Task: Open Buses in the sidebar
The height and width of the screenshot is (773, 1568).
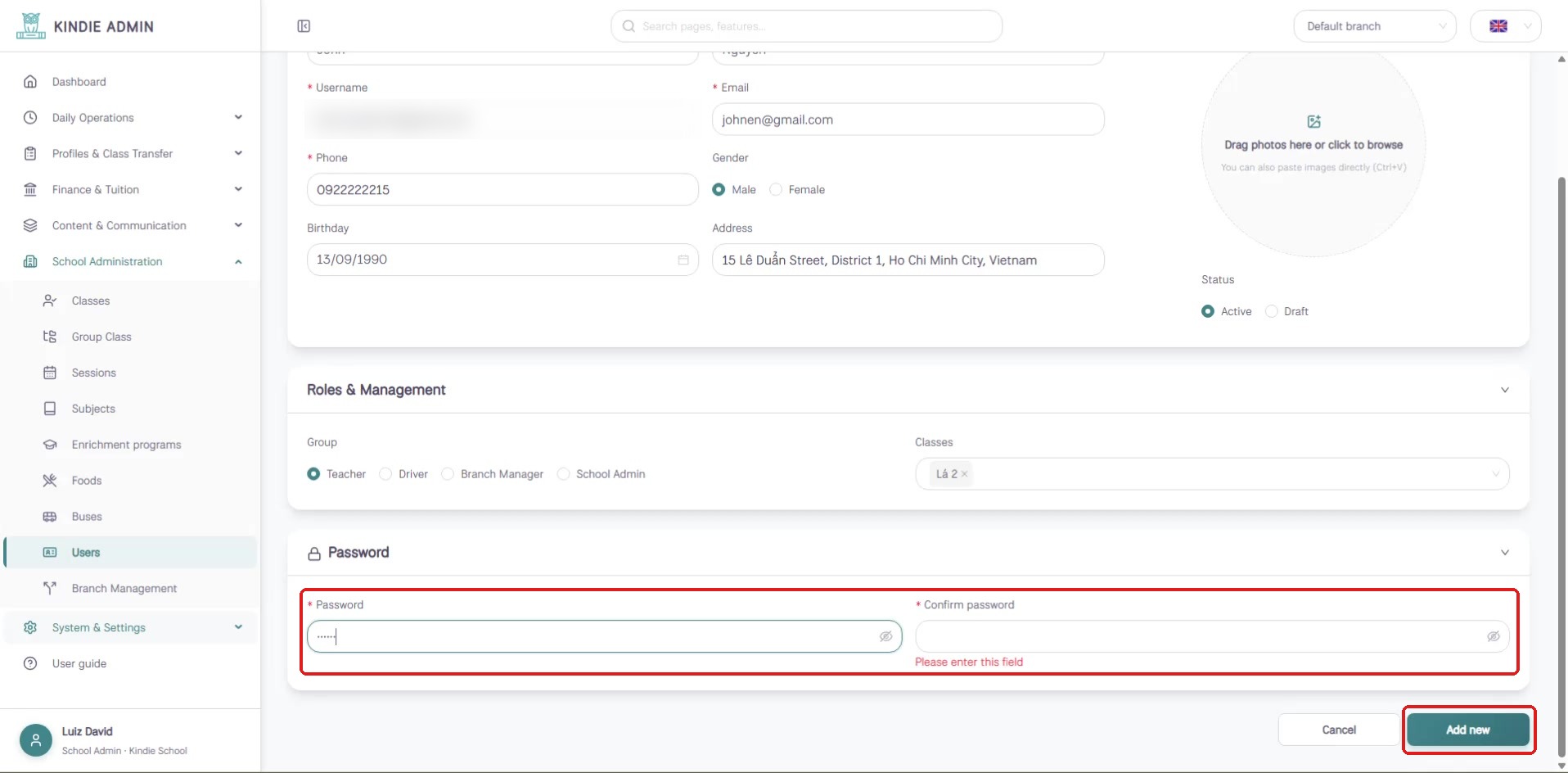Action: pos(87,517)
